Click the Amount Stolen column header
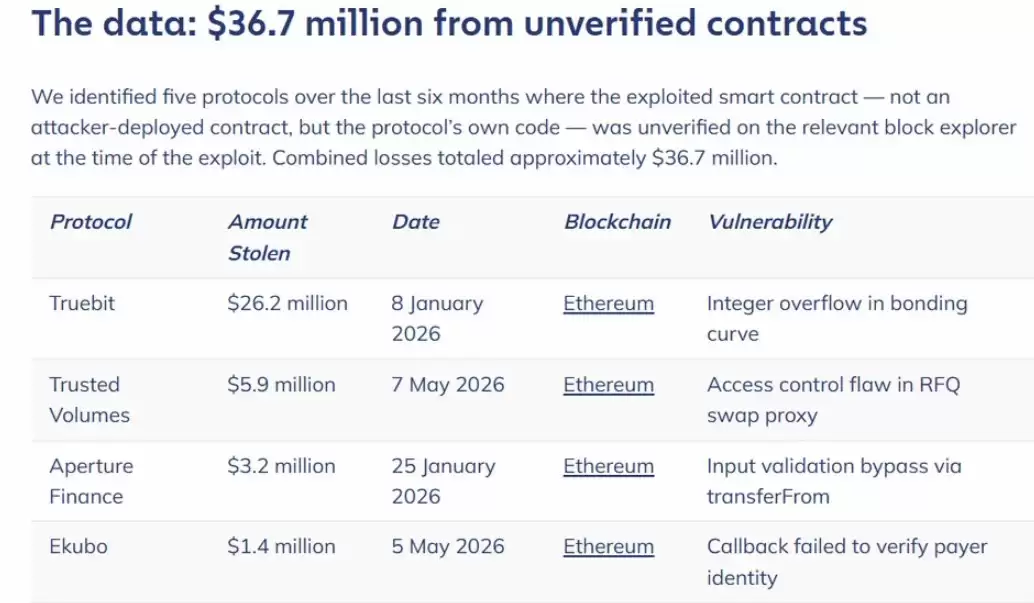 point(267,238)
